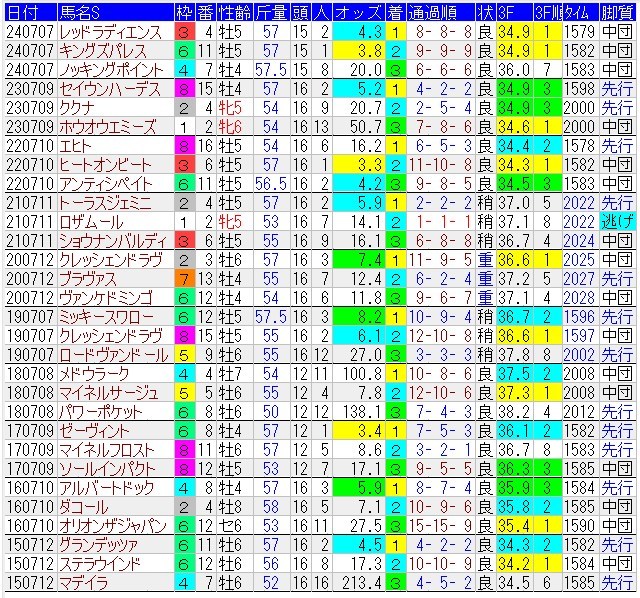Click horse name ホウオウエミーズ
Screen dimensions: 640x598
point(107,127)
